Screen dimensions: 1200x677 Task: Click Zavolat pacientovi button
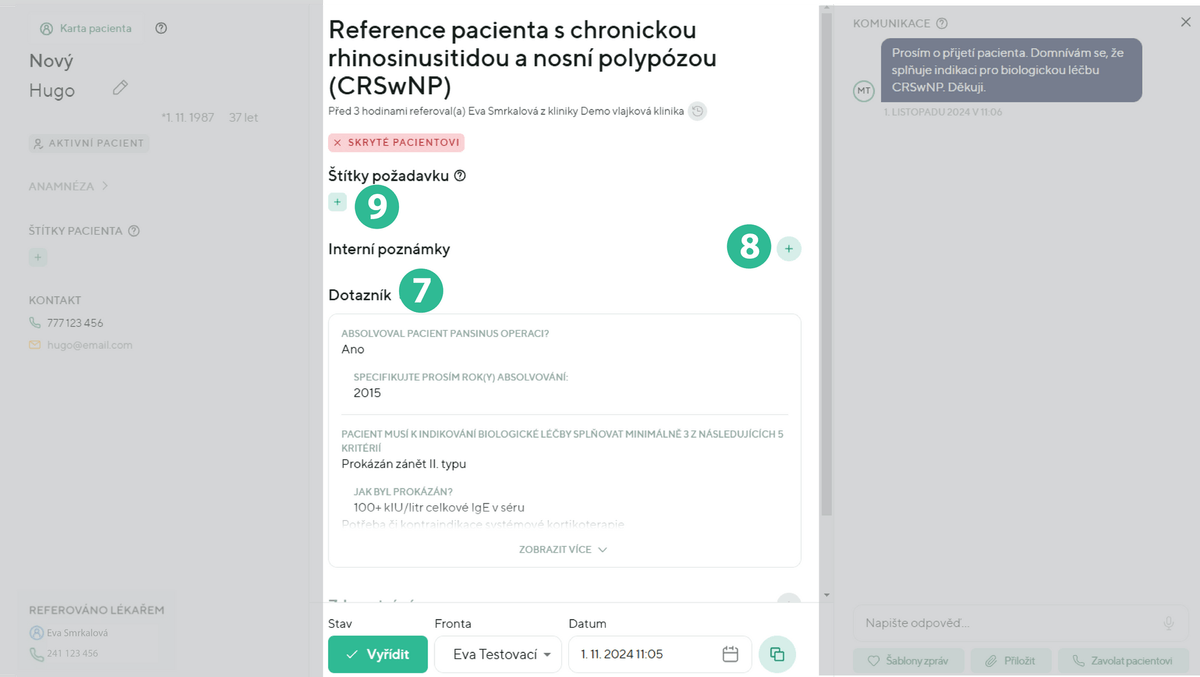[1123, 661]
